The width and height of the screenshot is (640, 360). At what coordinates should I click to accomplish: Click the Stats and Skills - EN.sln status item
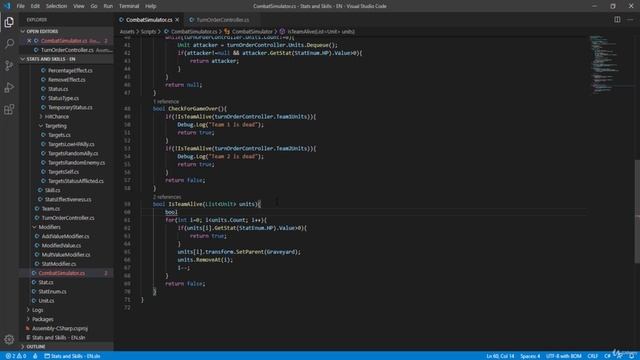tap(72, 356)
